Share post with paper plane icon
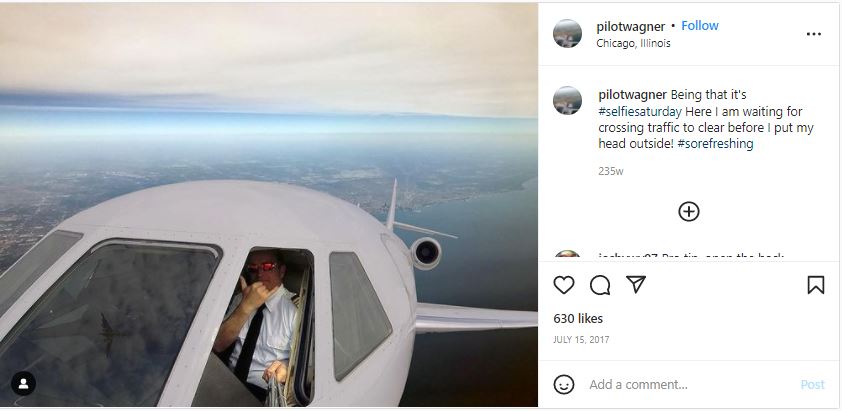 pyautogui.click(x=636, y=284)
